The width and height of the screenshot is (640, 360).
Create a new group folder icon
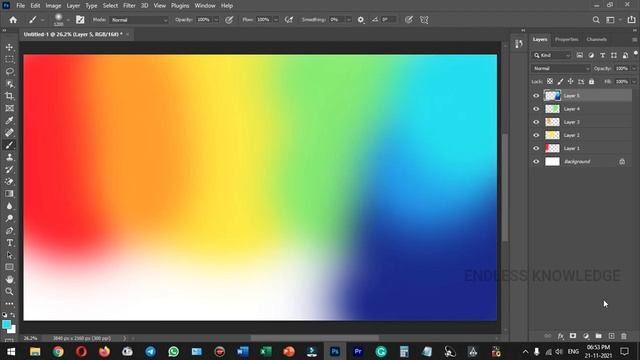click(x=598, y=336)
